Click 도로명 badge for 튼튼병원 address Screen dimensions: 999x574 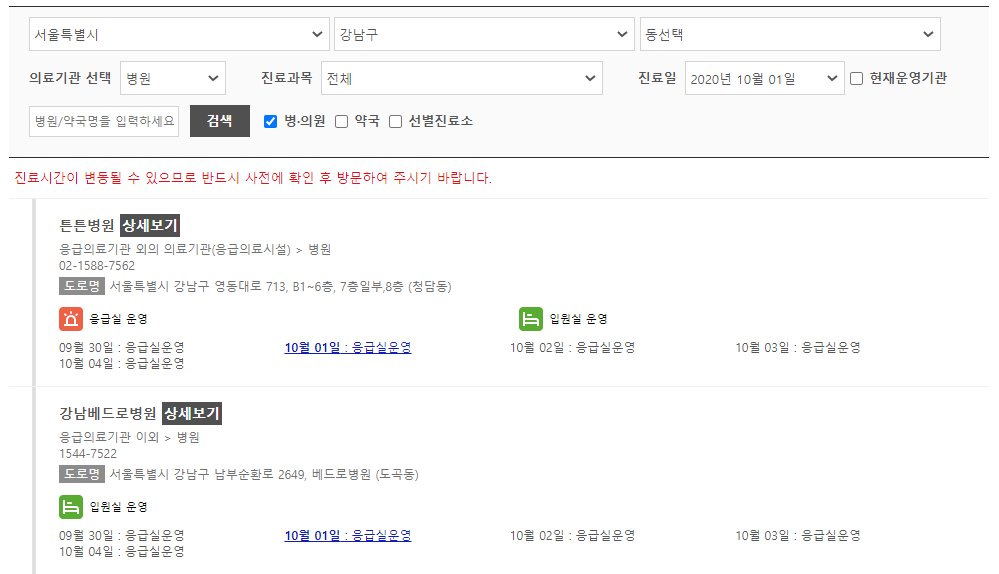tap(82, 286)
